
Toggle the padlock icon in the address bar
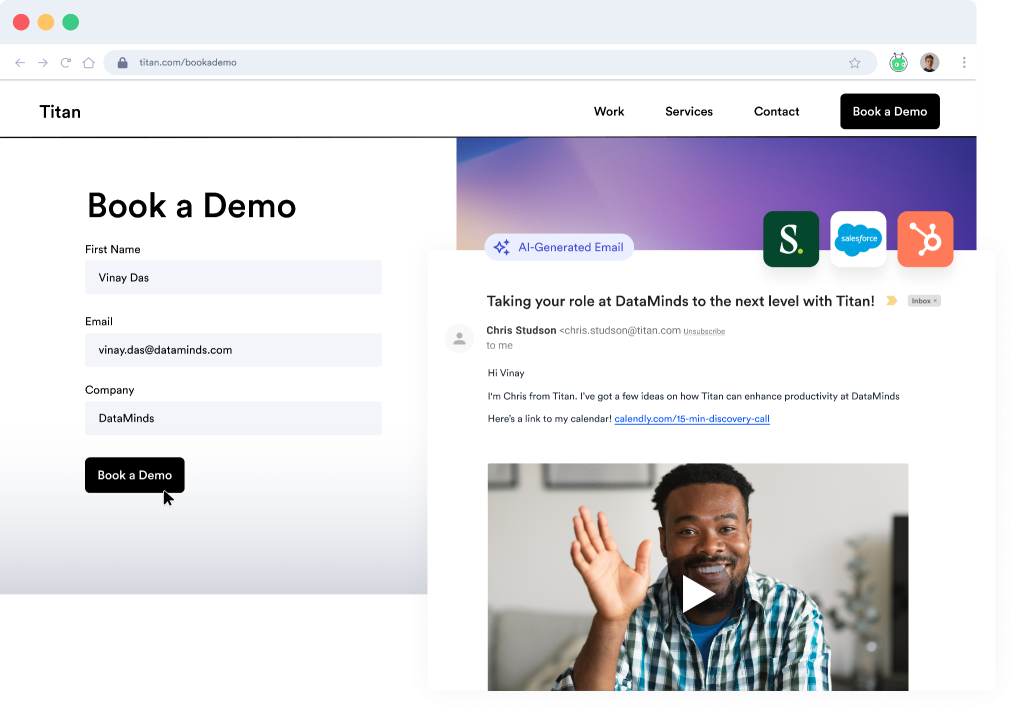pyautogui.click(x=122, y=61)
